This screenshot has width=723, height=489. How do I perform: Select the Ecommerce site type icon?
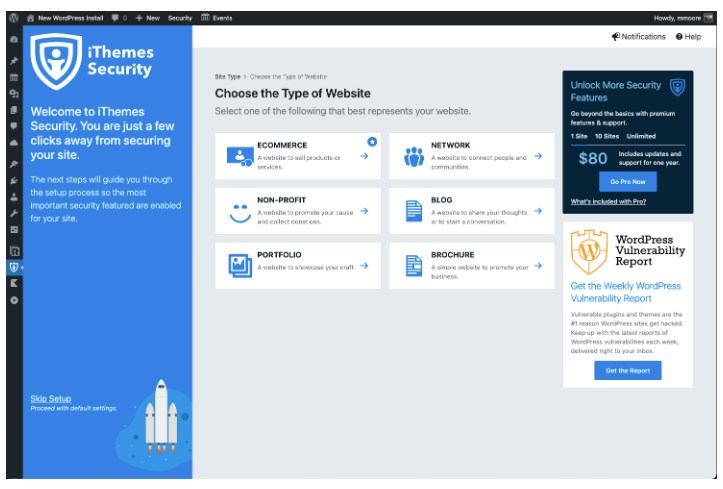tap(239, 156)
